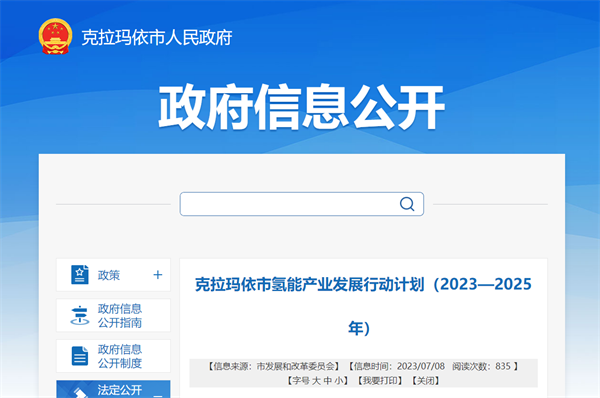
Task: Click the national emblem logo
Action: (x=55, y=36)
